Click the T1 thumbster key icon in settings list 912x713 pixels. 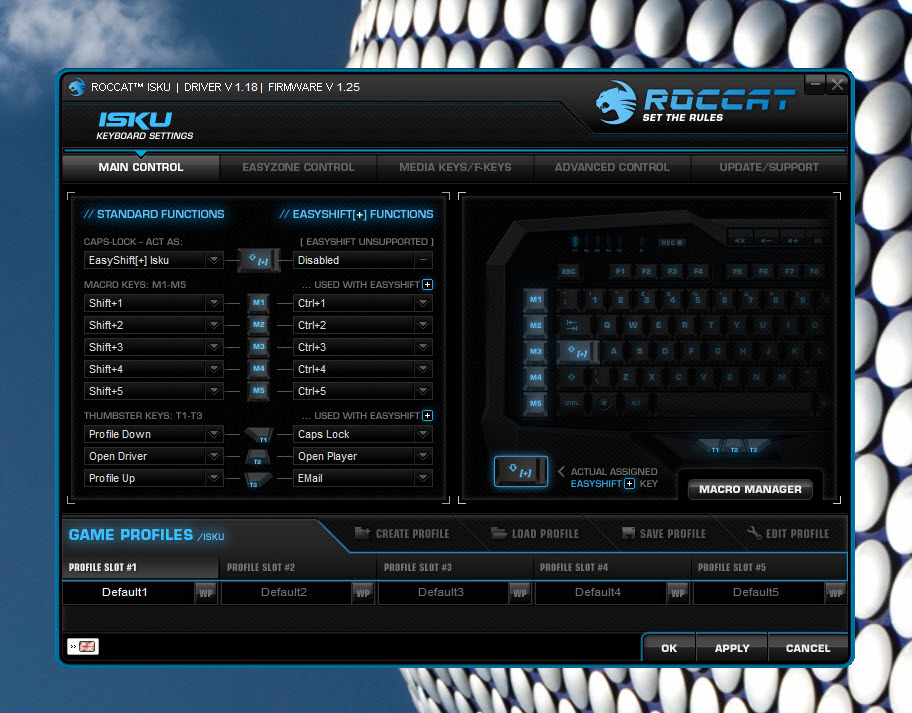click(259, 435)
